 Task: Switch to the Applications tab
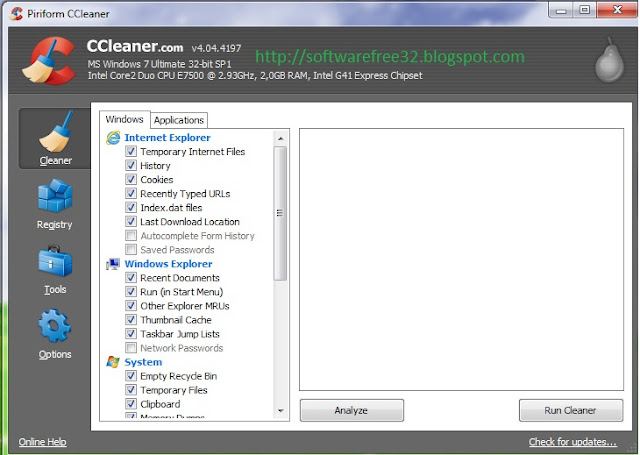click(x=179, y=120)
